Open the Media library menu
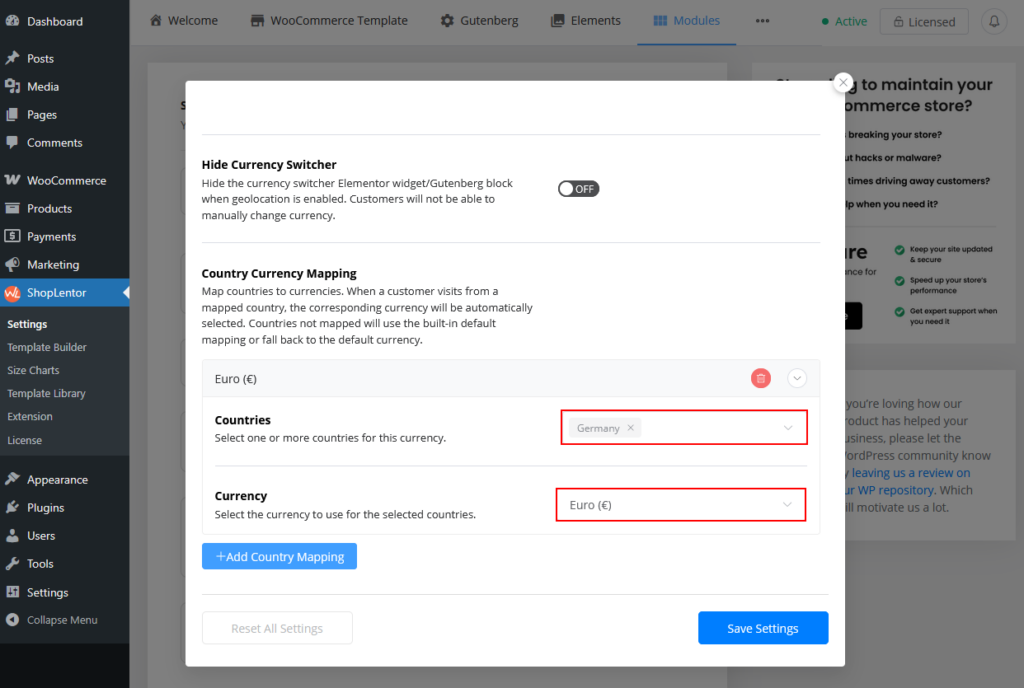This screenshot has width=1024, height=688. point(43,87)
